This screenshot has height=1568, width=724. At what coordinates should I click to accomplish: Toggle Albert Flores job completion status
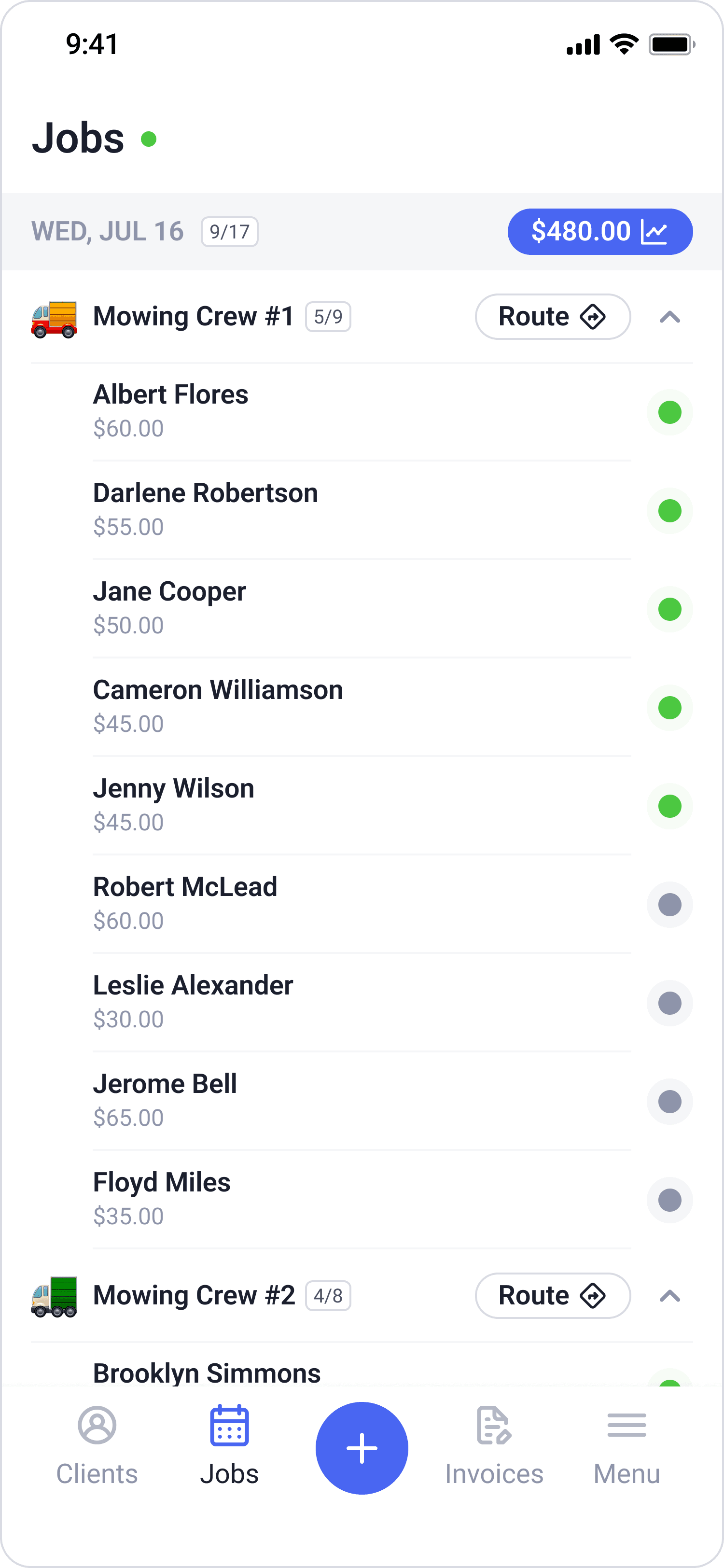pos(669,413)
